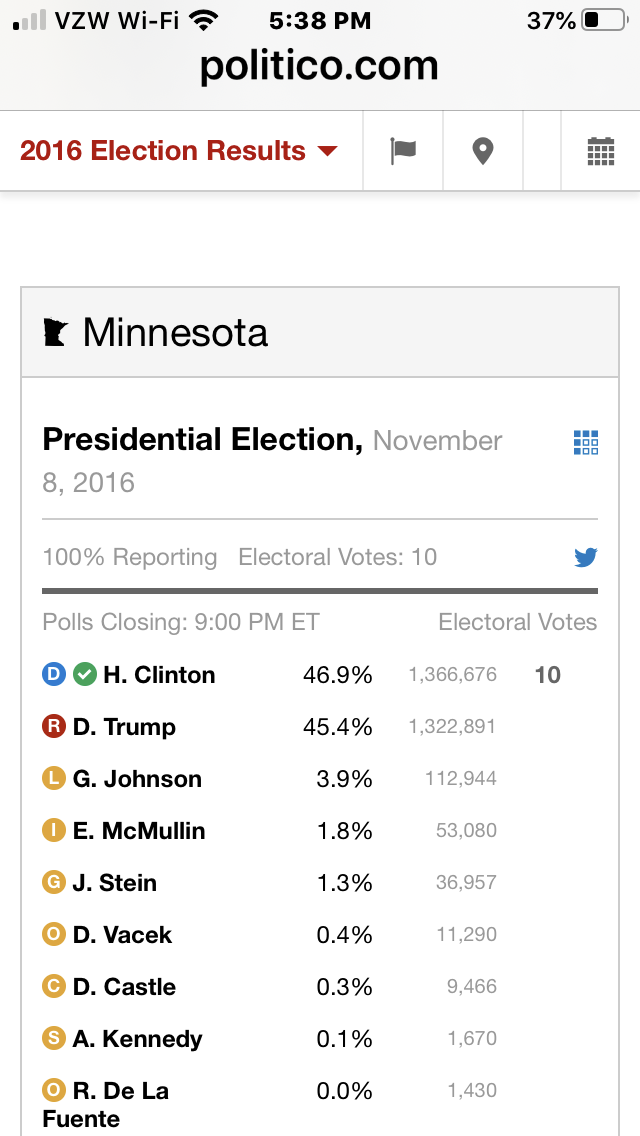Open the calendar icon in the navigation bar
The width and height of the screenshot is (640, 1136).
point(600,152)
